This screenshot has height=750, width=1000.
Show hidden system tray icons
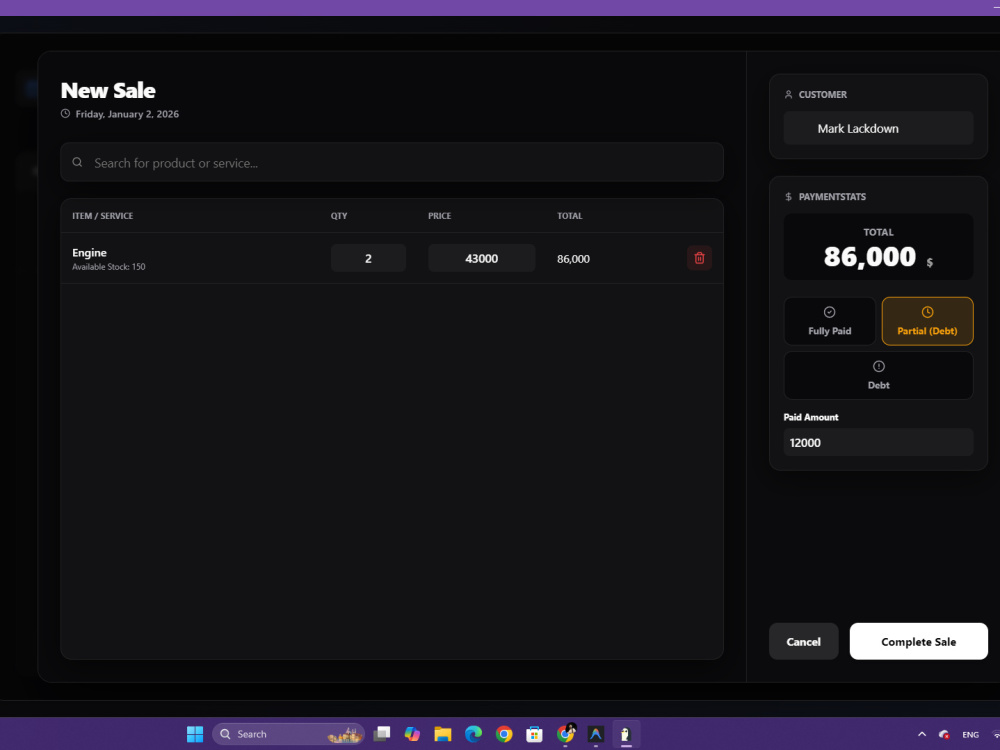922,734
